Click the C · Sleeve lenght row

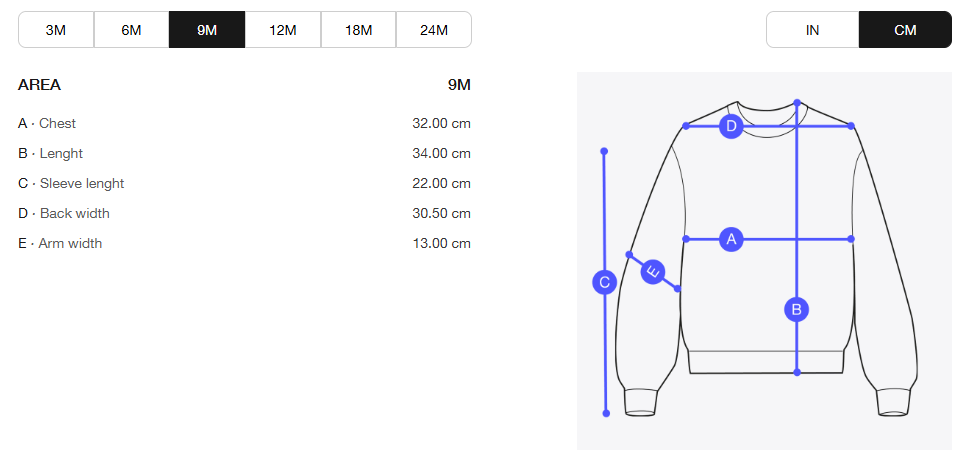point(244,183)
